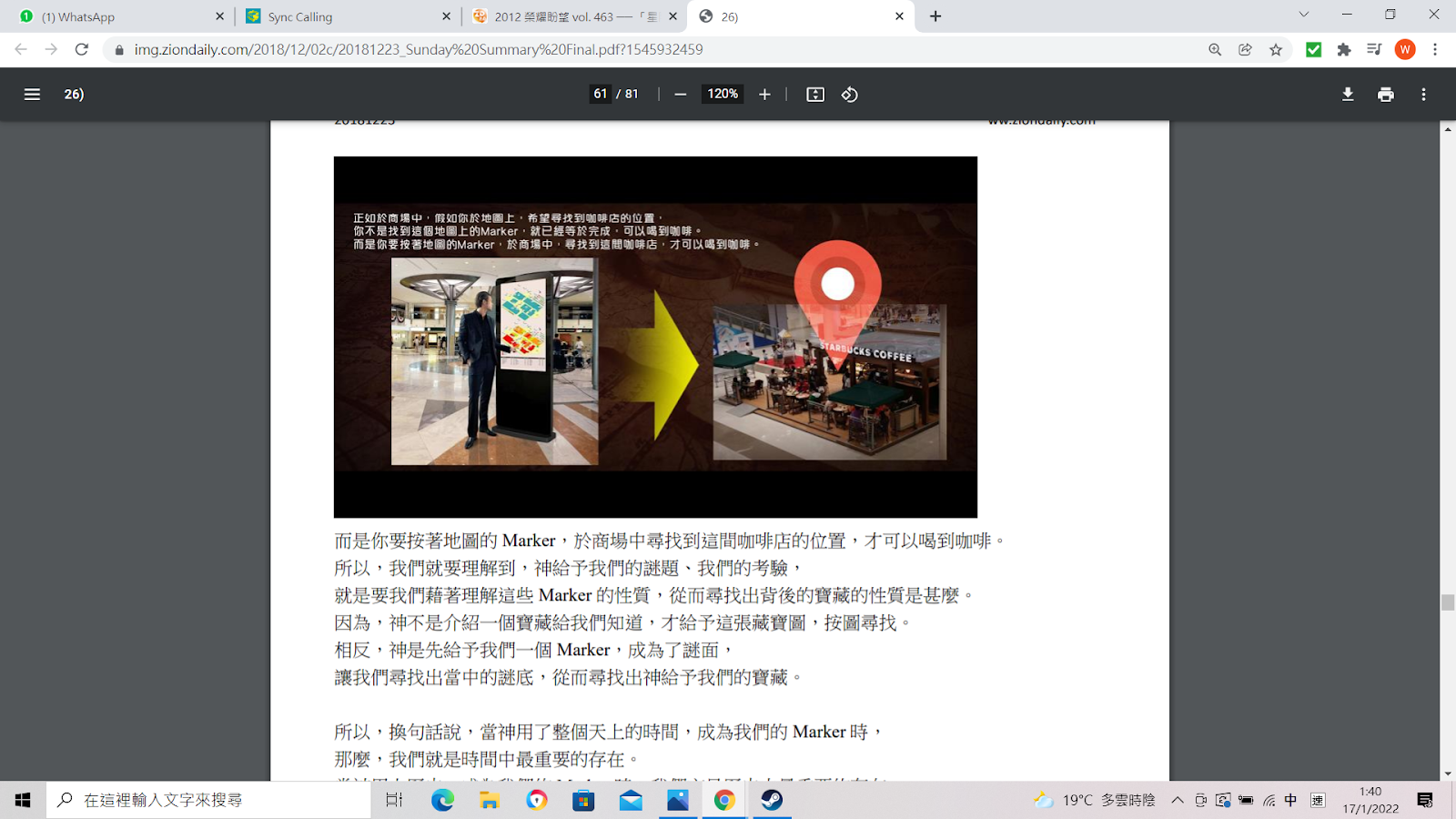Go forward in browser history

tap(51, 49)
